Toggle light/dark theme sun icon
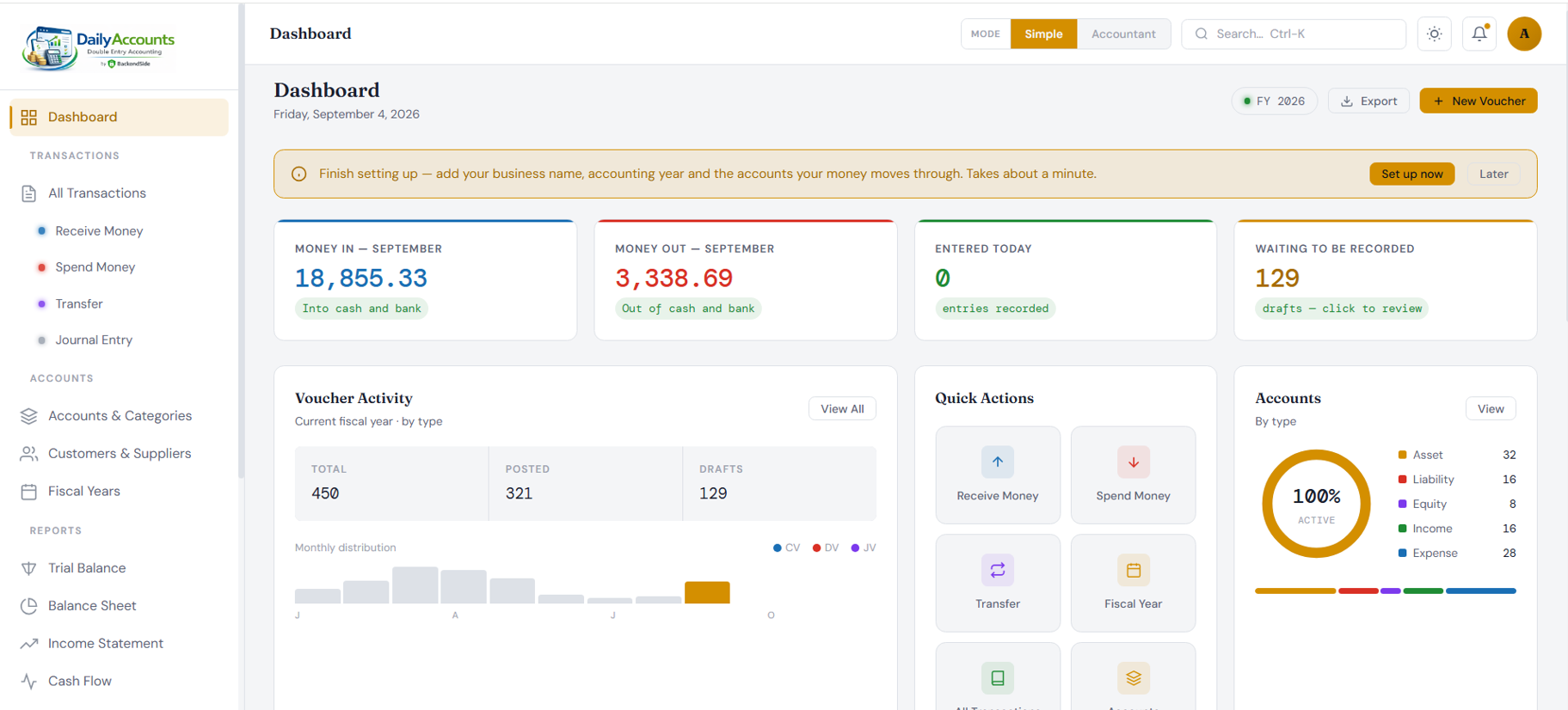1568x710 pixels. 1435,34
